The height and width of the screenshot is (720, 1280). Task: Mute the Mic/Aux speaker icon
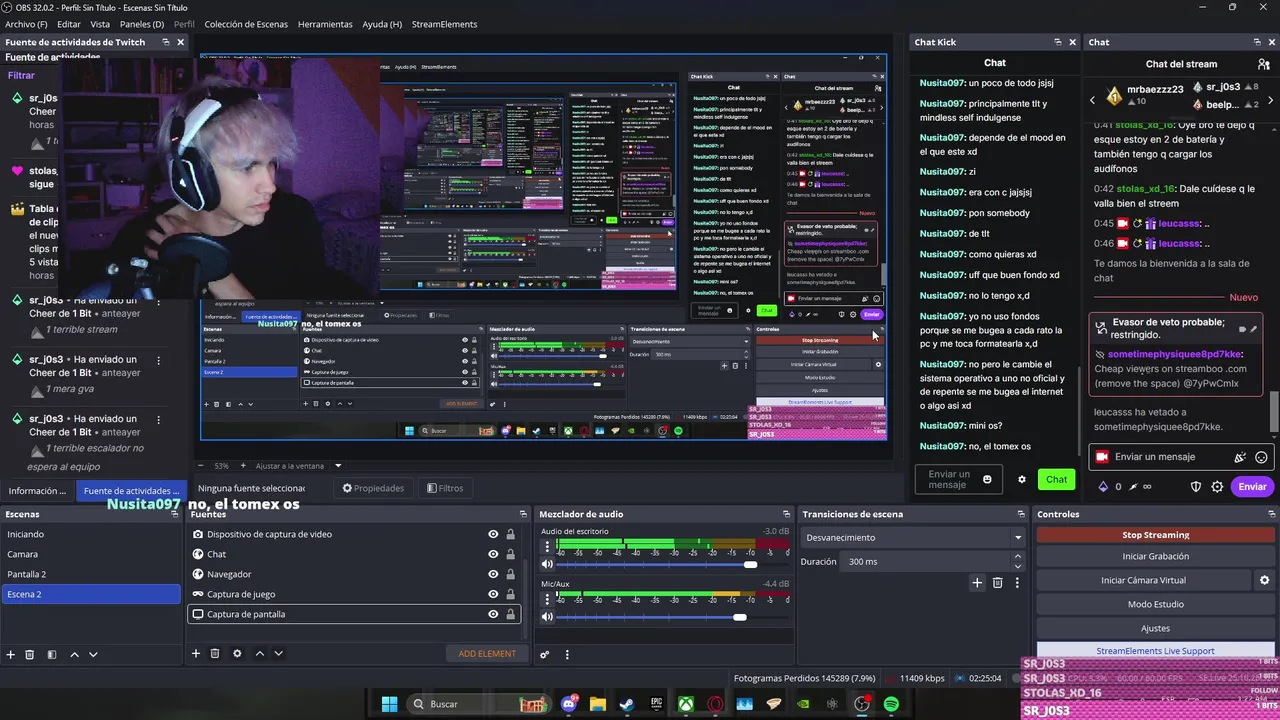(547, 617)
